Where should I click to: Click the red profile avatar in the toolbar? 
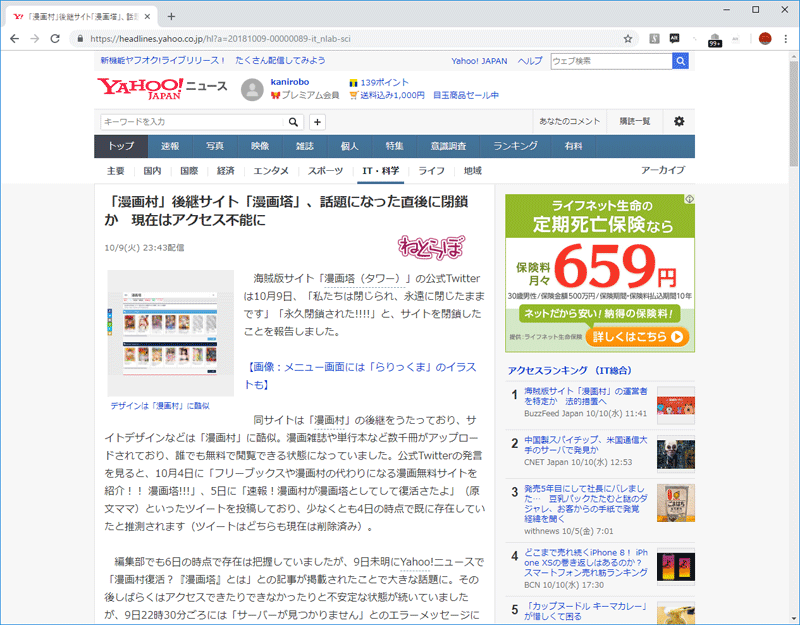tap(765, 39)
